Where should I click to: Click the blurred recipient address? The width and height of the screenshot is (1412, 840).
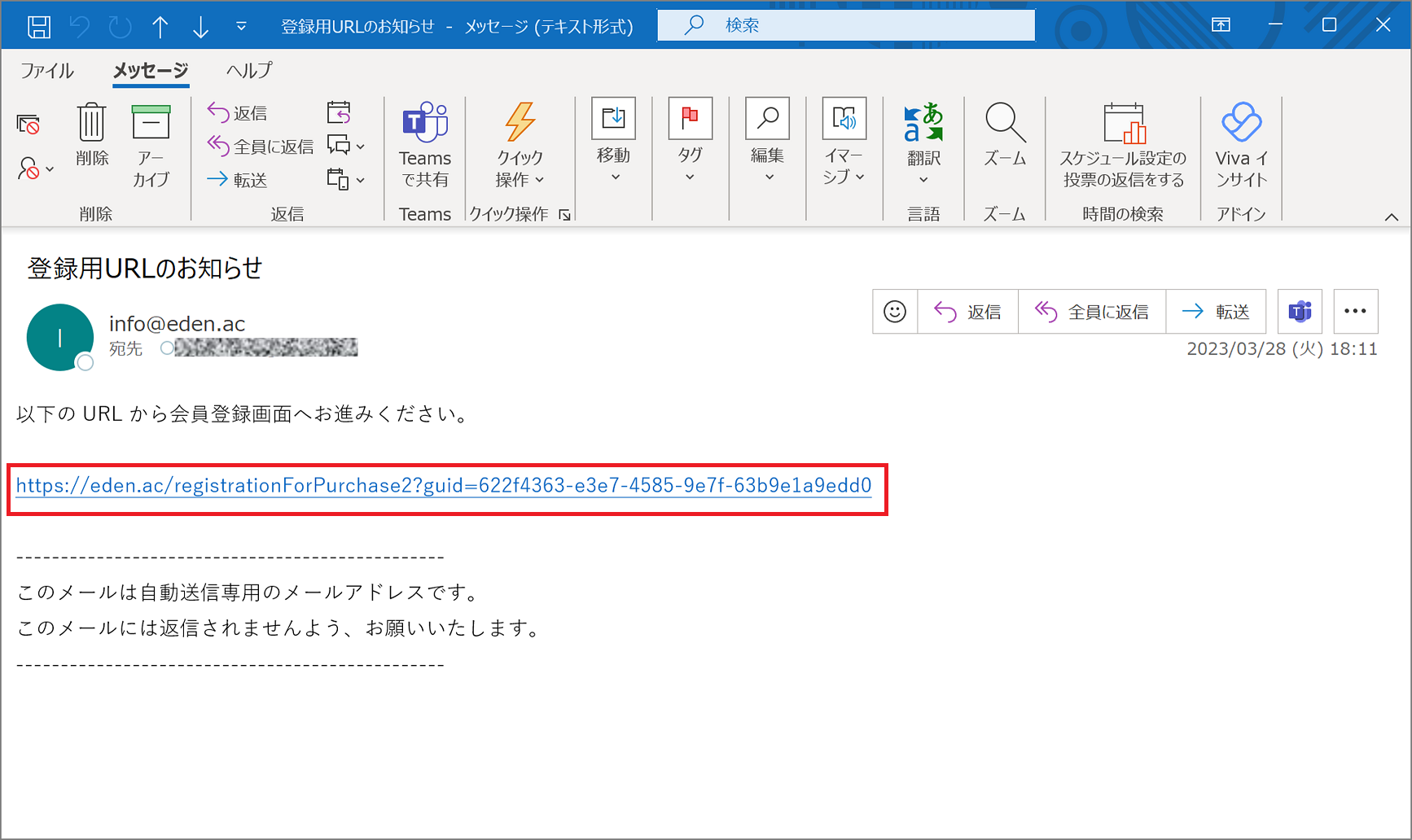point(265,348)
